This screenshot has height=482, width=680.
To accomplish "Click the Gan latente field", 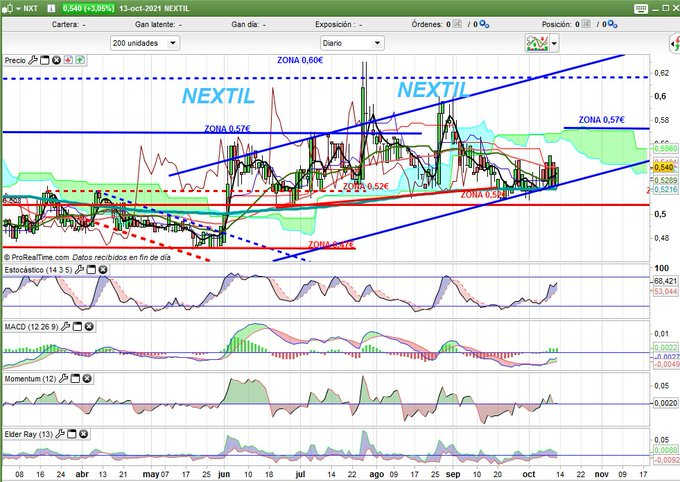I will pyautogui.click(x=158, y=25).
